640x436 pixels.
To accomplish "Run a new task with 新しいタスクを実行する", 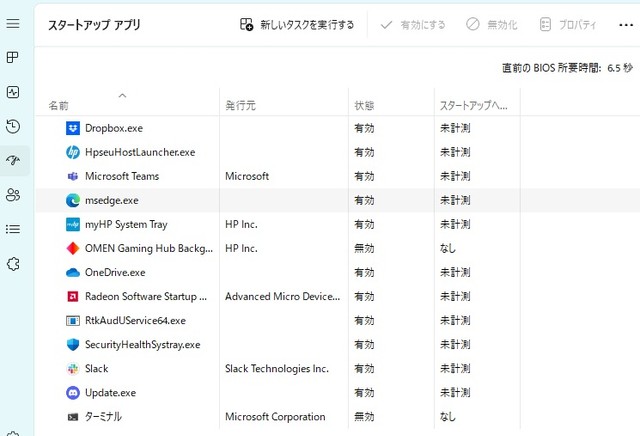I will click(x=297, y=25).
